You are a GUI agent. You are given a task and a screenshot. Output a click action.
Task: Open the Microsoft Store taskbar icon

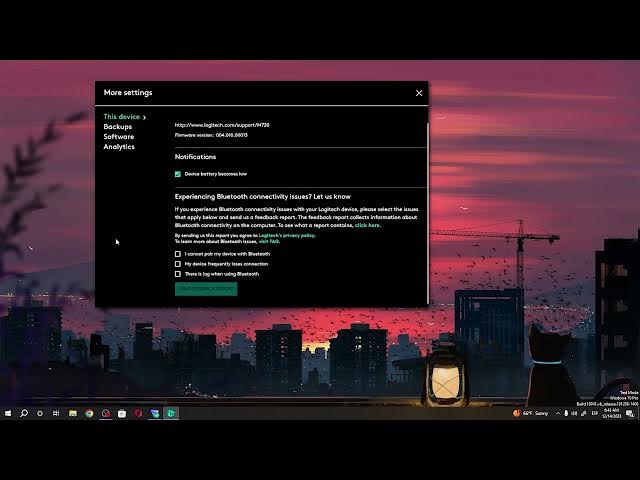coord(122,413)
